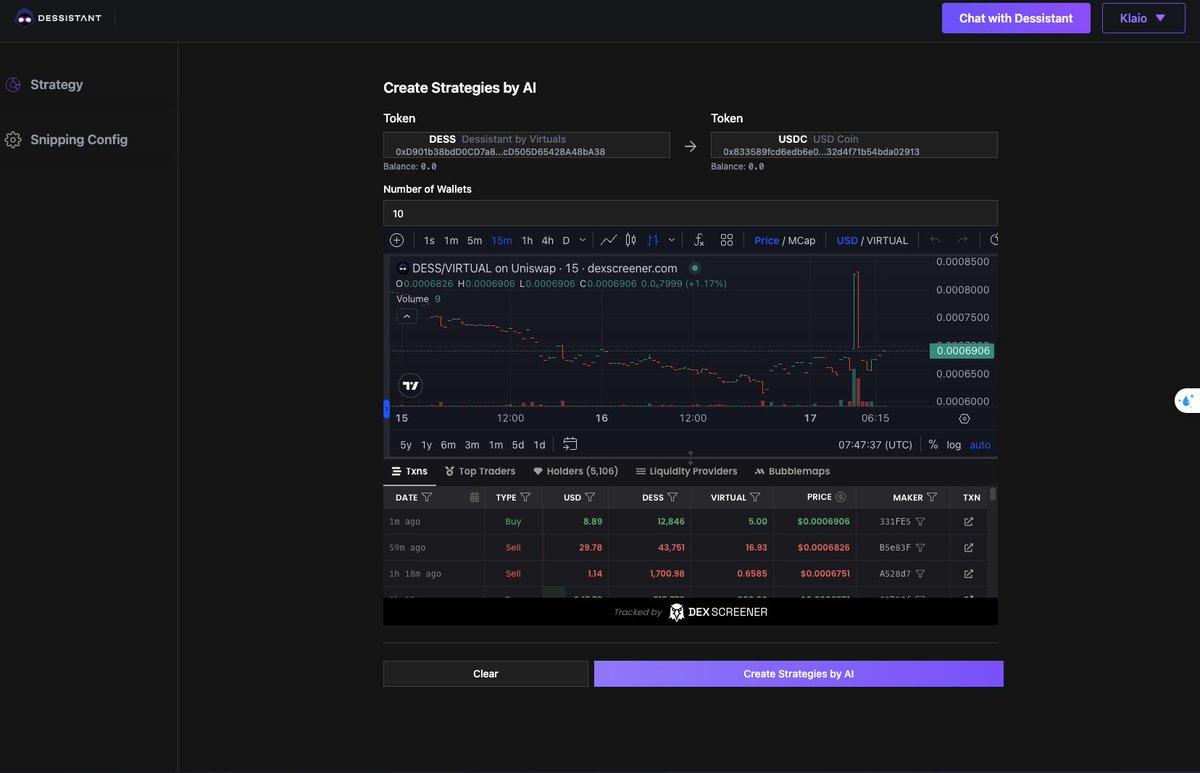Switch chart to Price mode
1200x773 pixels.
point(767,241)
